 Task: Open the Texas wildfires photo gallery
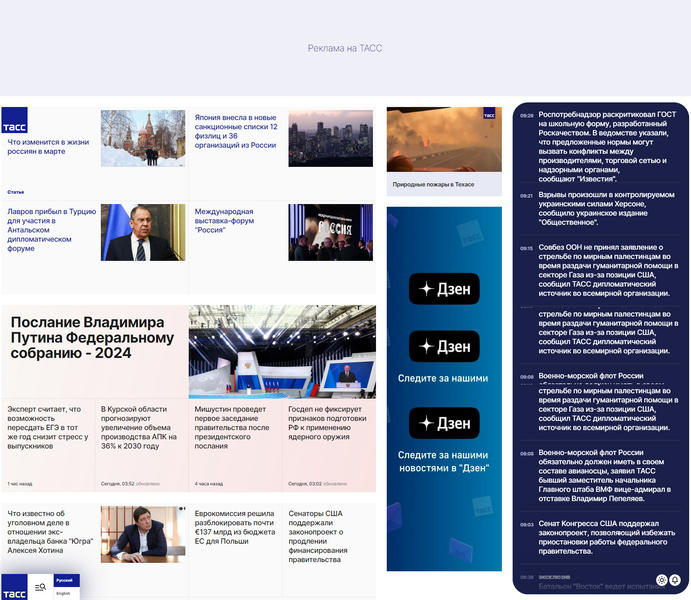click(x=444, y=150)
